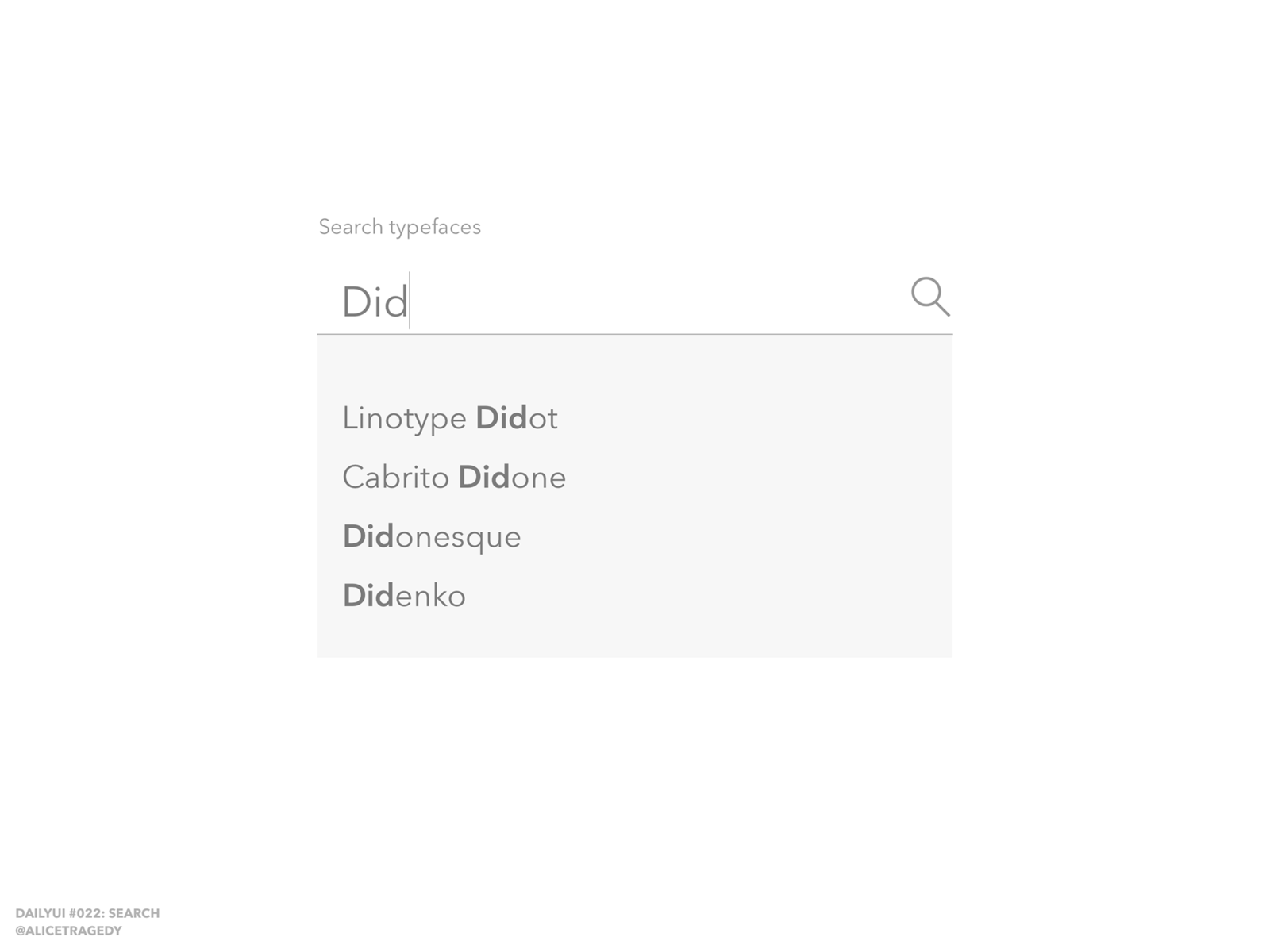Click bold "Did" at start of Didonesque
1270x952 pixels.
(368, 537)
